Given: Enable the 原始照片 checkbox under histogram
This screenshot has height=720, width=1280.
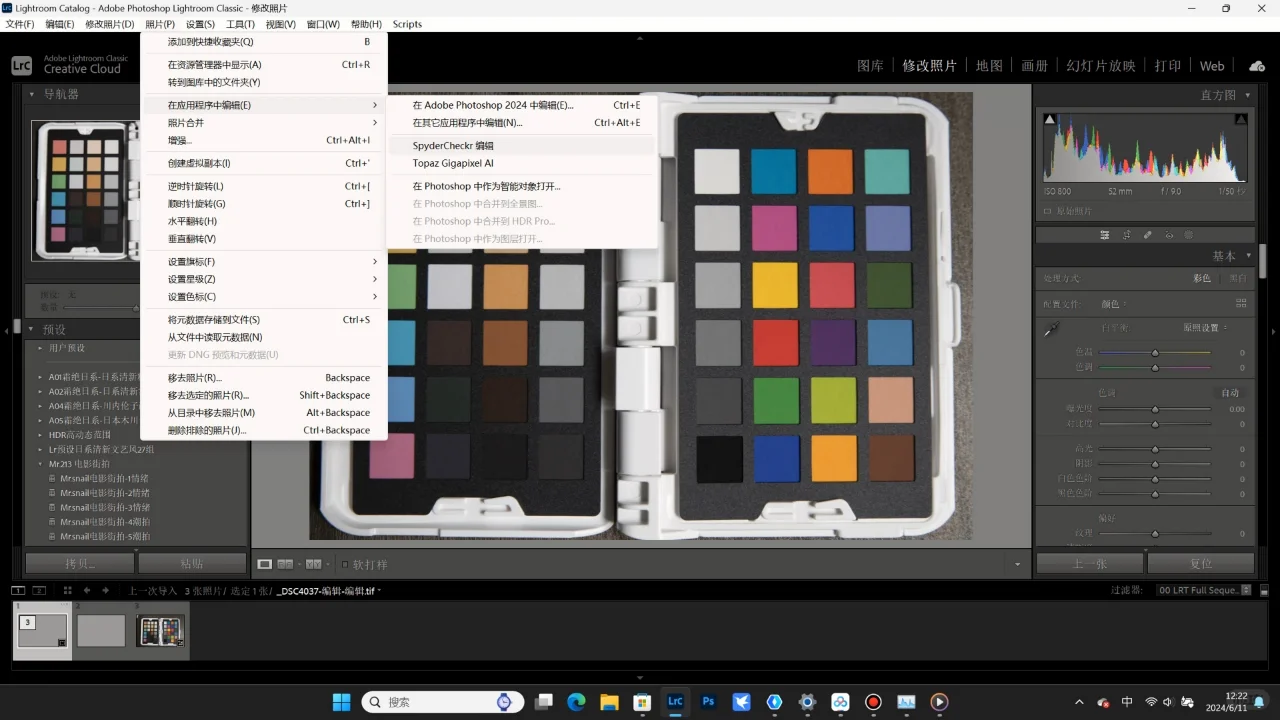Looking at the screenshot, I should tap(1048, 211).
